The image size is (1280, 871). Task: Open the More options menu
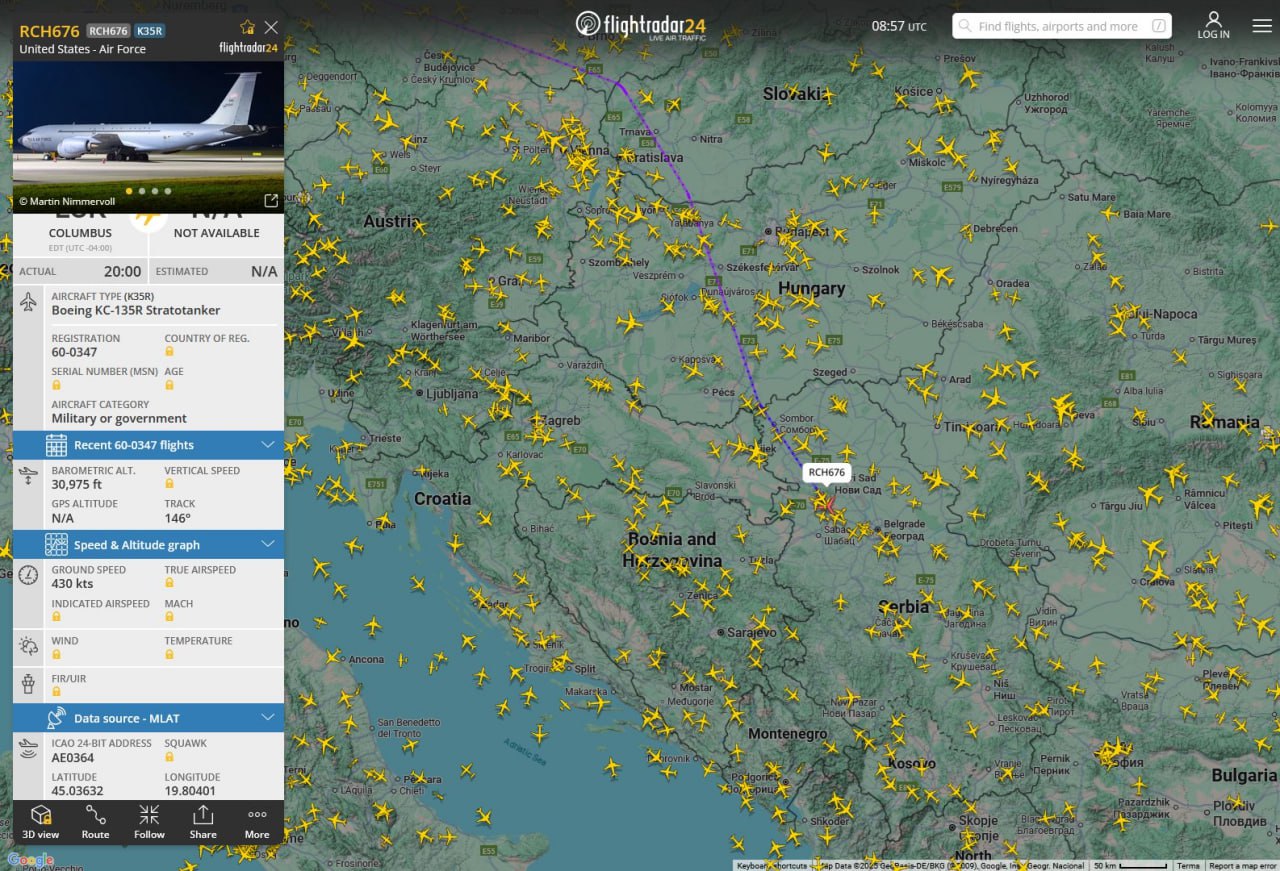pyautogui.click(x=257, y=822)
